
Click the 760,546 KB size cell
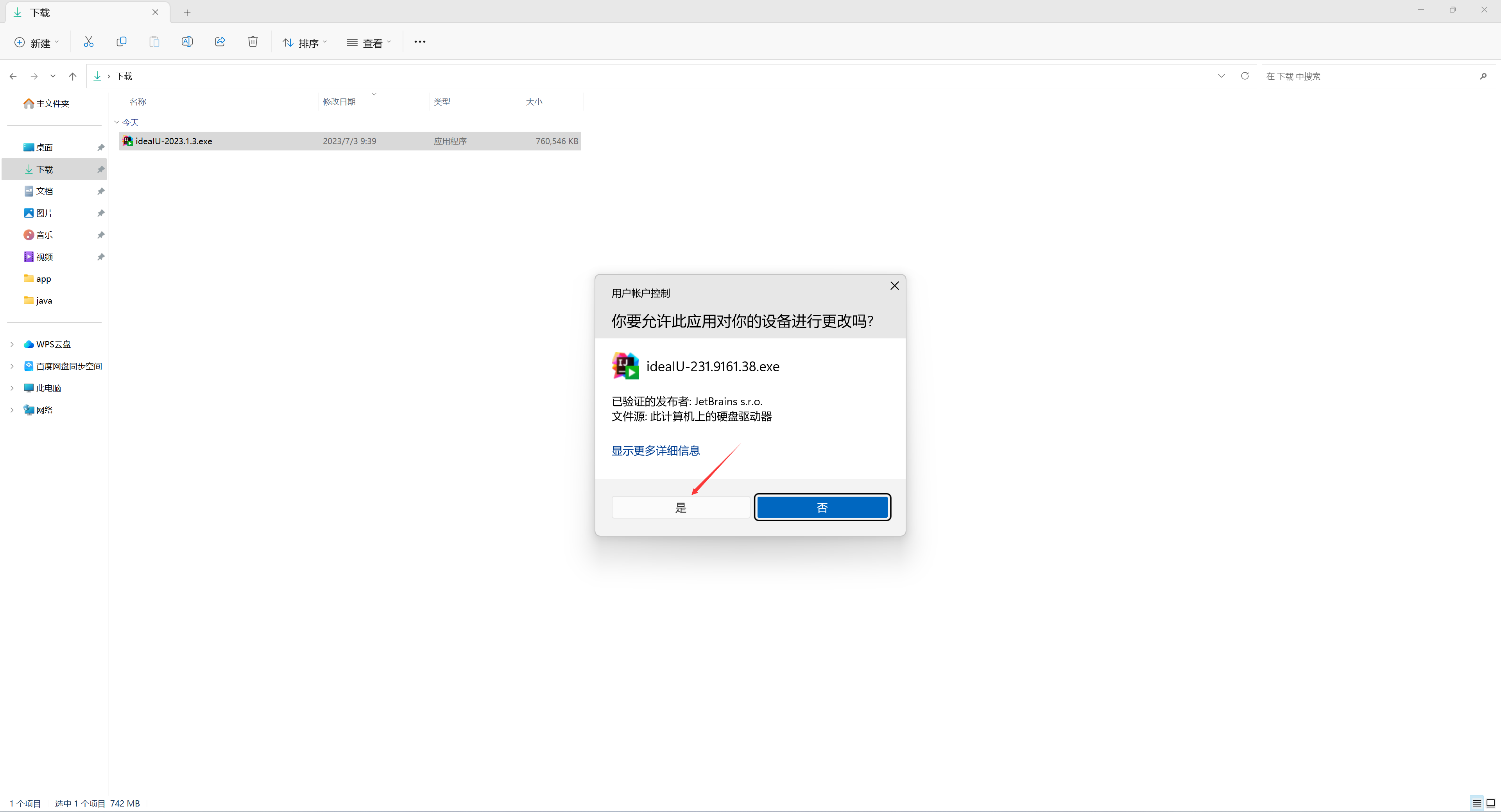tap(557, 141)
